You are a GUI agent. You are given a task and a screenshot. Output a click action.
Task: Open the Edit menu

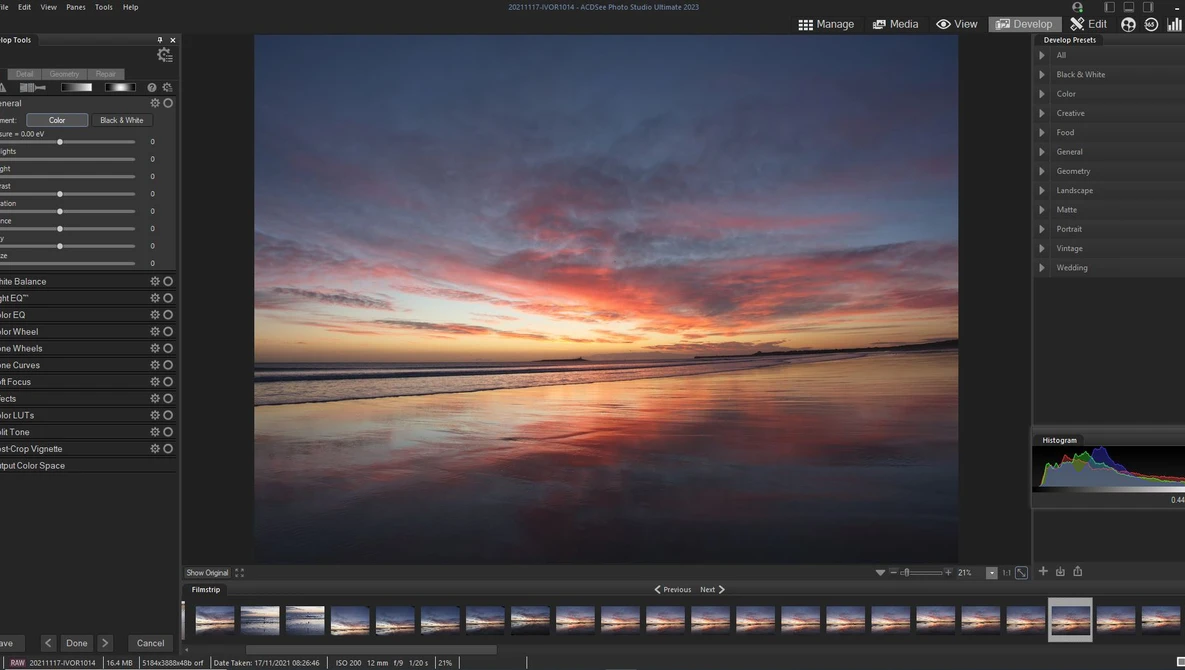tap(25, 7)
